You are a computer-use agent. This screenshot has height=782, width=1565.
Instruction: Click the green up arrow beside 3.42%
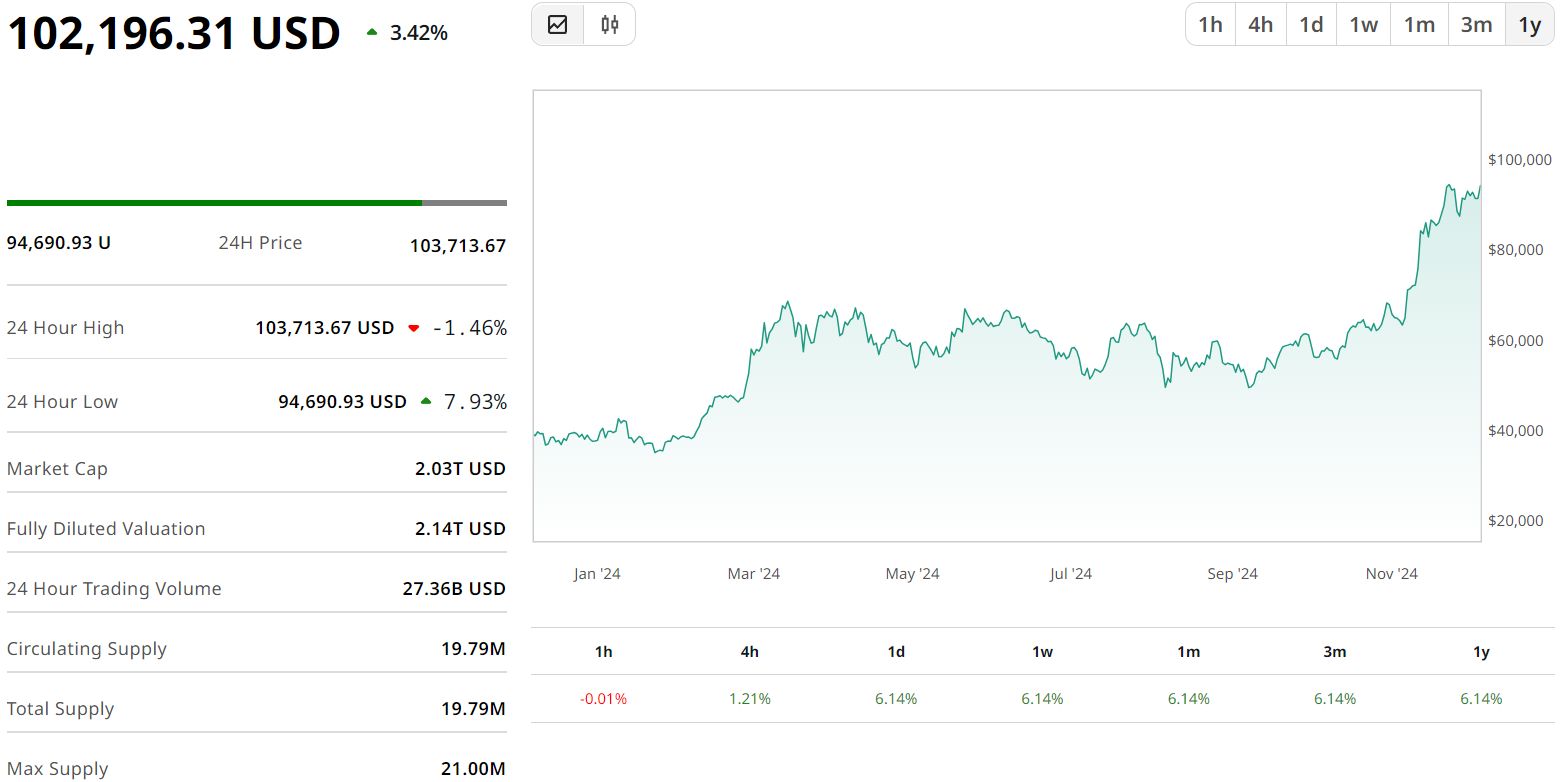(372, 33)
